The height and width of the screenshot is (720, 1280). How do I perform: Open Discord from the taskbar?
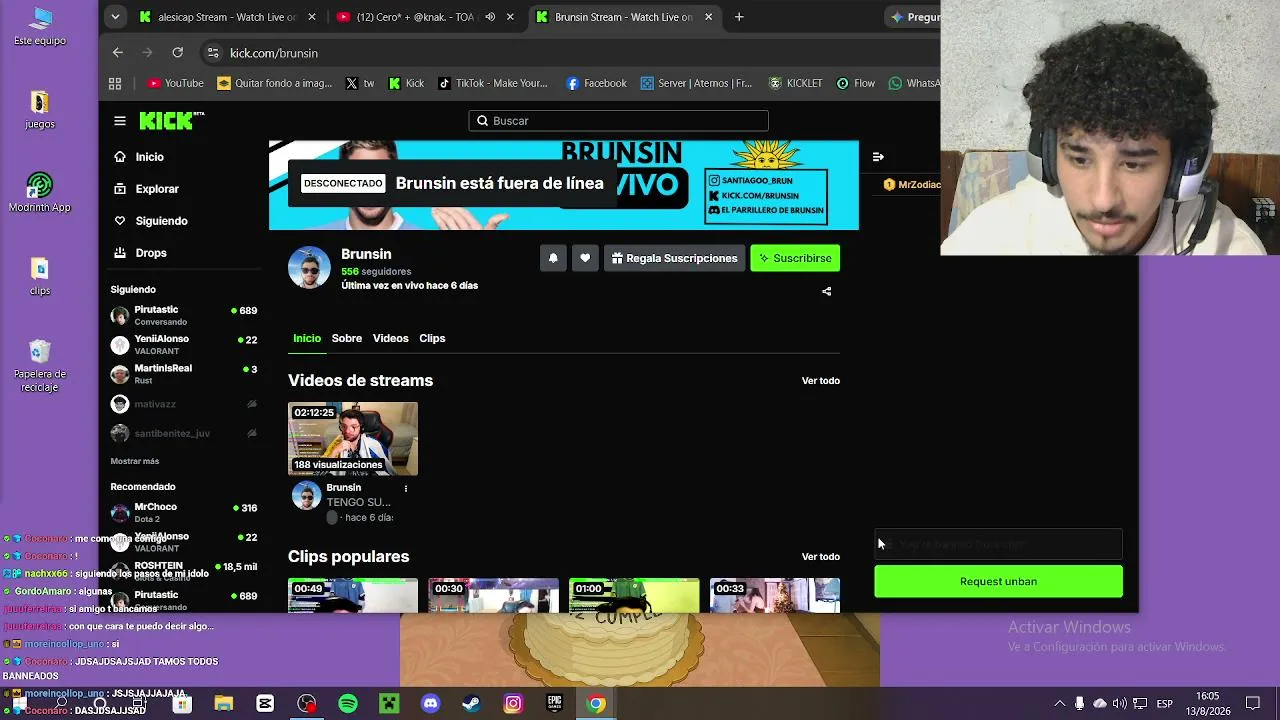click(x=430, y=704)
